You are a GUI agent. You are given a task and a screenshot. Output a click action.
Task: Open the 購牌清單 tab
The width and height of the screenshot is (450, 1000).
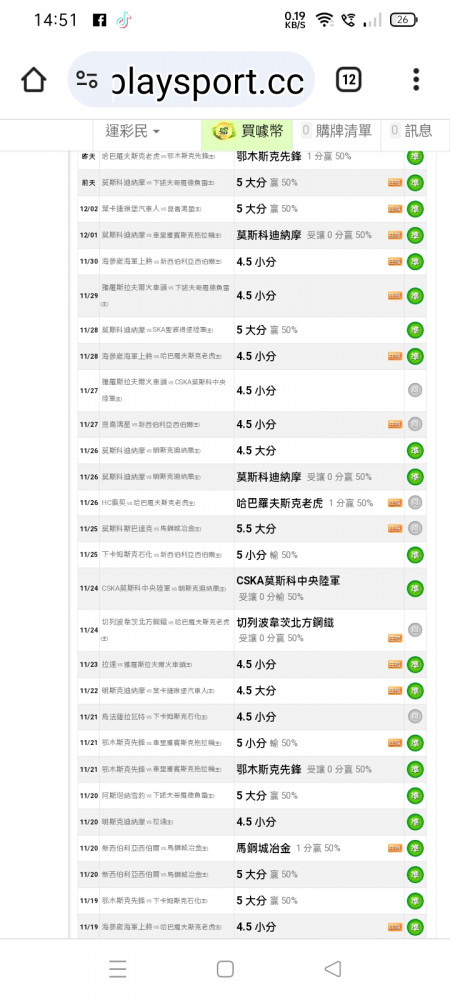tap(337, 131)
